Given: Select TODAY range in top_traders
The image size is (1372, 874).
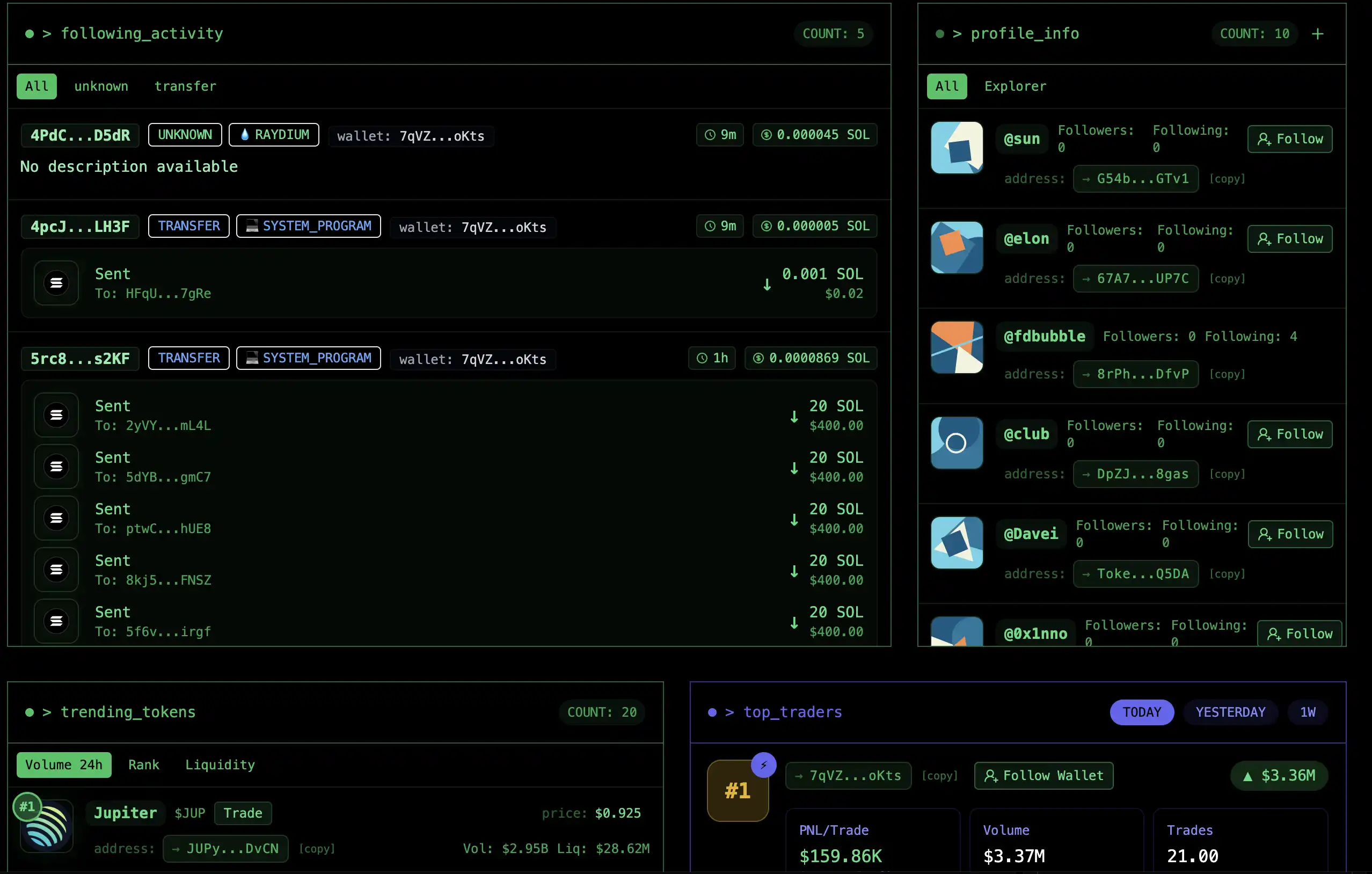Looking at the screenshot, I should click(x=1141, y=712).
